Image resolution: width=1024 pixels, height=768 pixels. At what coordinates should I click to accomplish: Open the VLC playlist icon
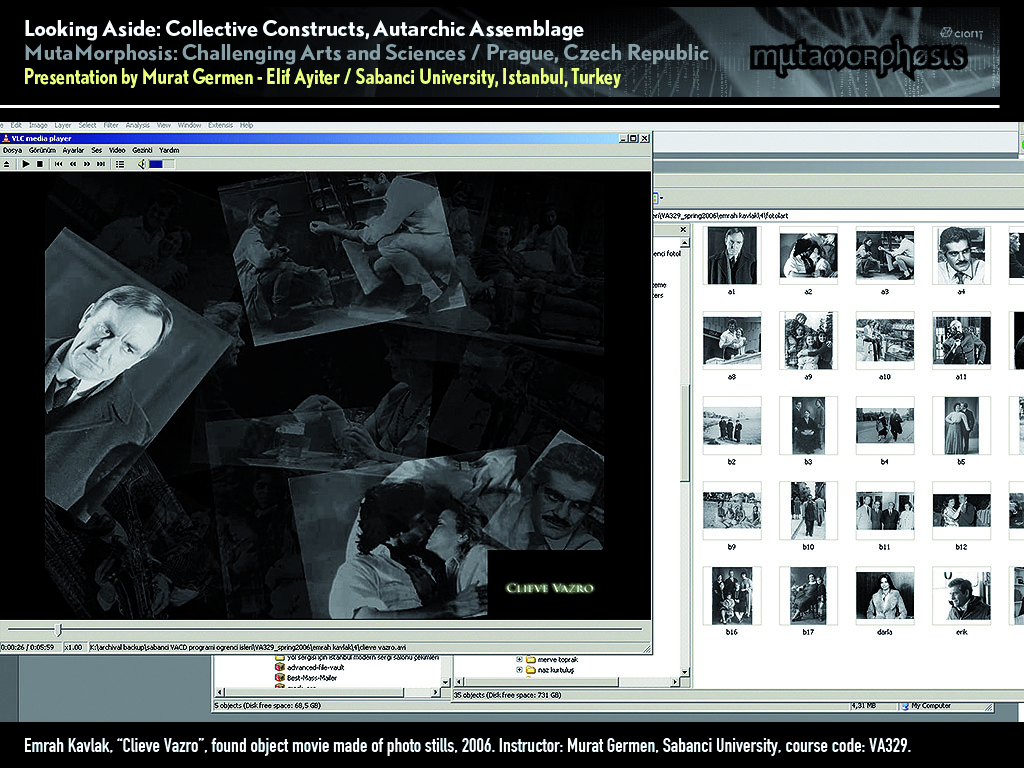coord(120,163)
